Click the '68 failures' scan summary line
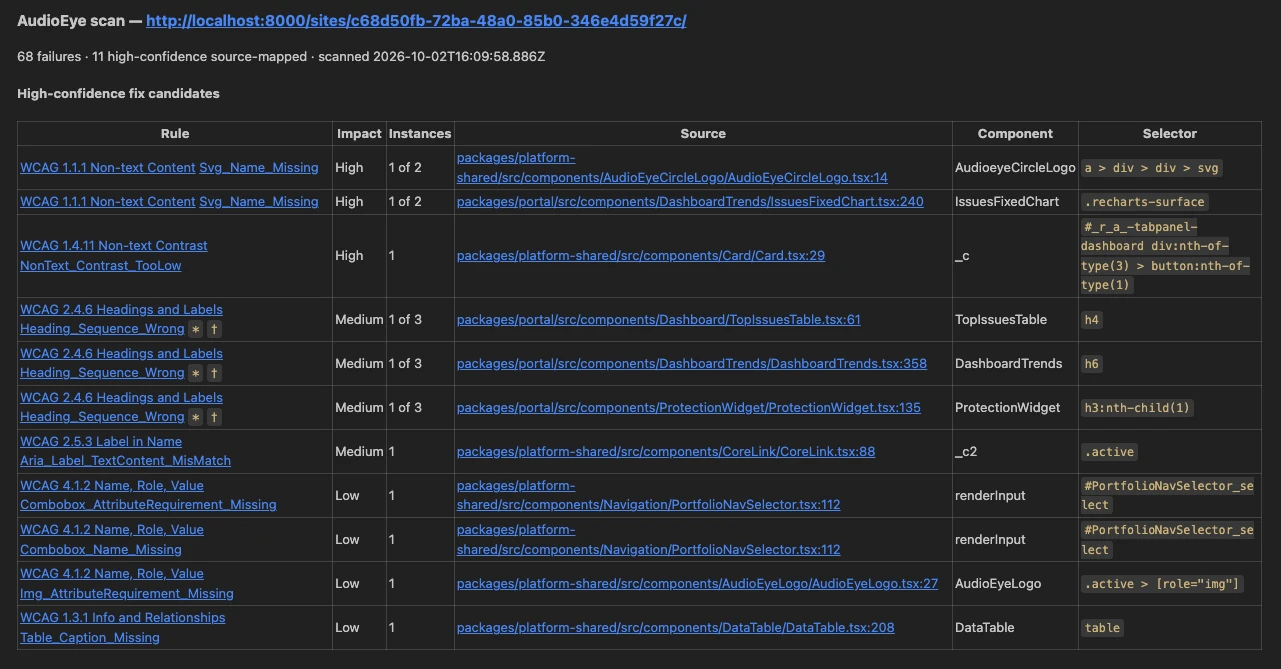The image size is (1281, 669). [x=281, y=56]
